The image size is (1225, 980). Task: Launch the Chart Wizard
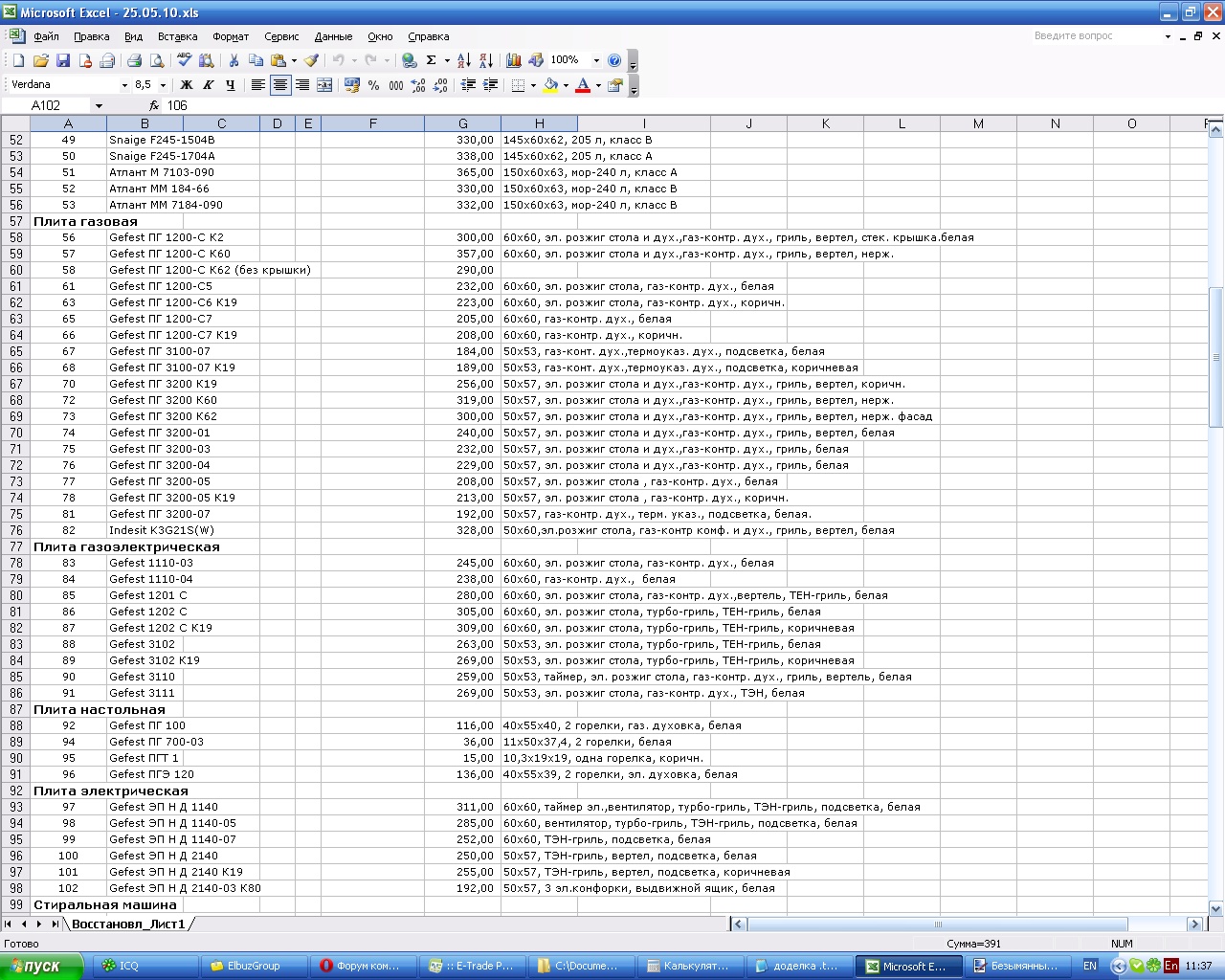pos(514,60)
